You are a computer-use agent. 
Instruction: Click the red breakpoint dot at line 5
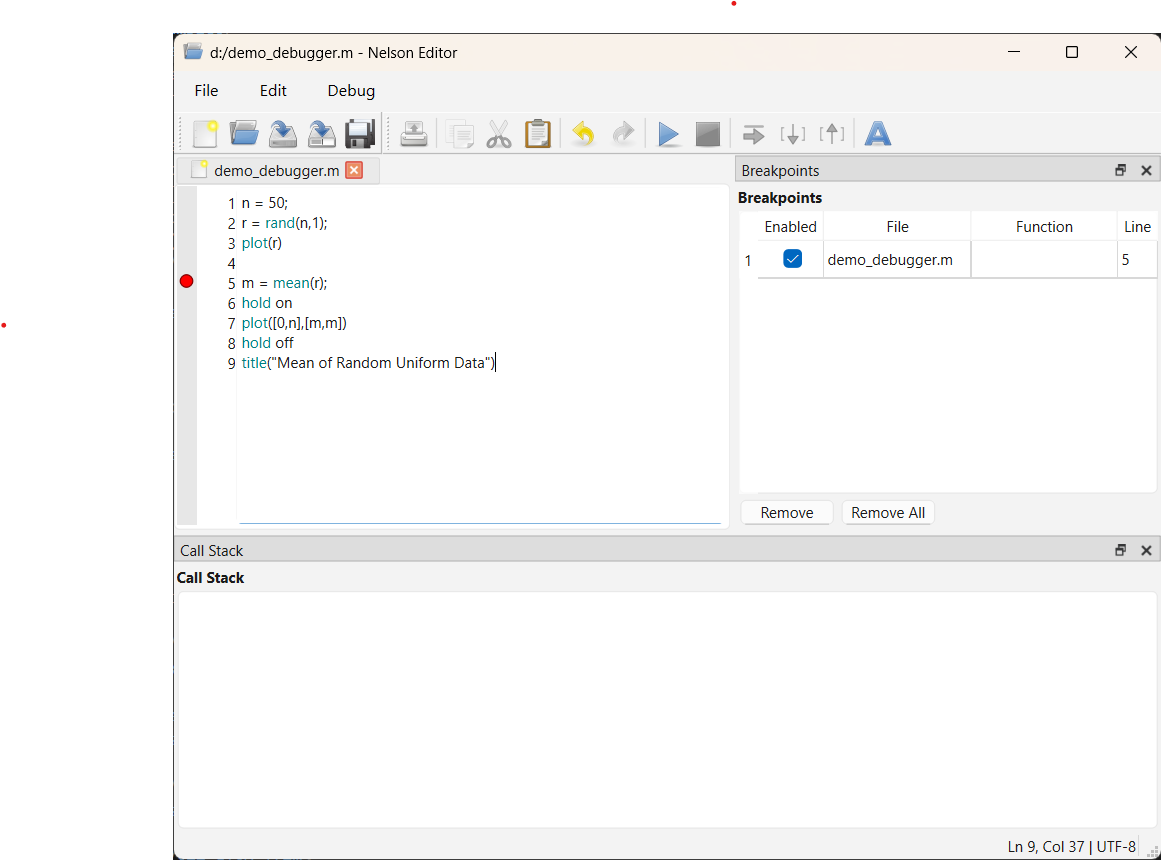pos(187,281)
